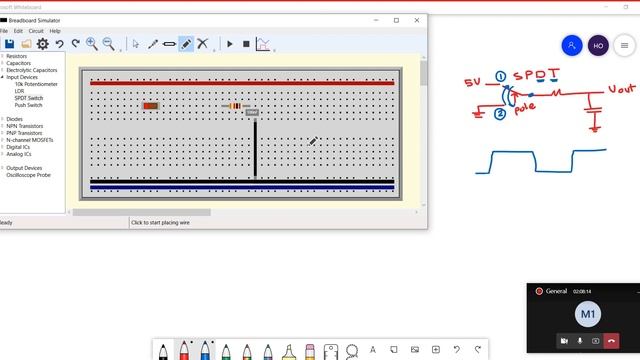The height and width of the screenshot is (360, 640).
Task: Select the probe tool
Action: [153, 44]
